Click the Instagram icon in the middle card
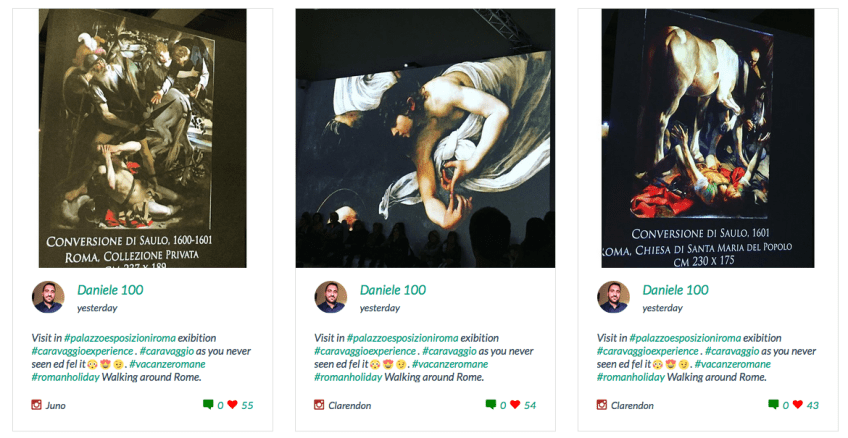This screenshot has width=848, height=438. (319, 404)
